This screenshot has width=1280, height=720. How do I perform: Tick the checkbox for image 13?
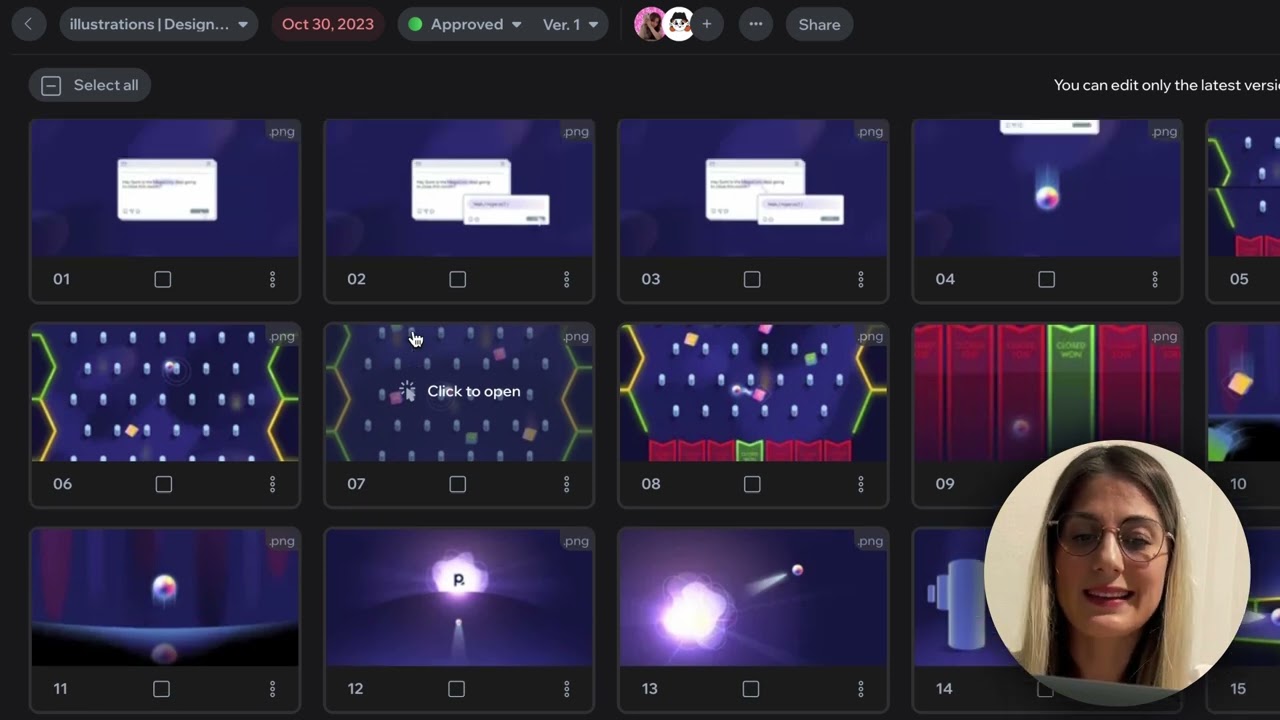click(x=750, y=689)
